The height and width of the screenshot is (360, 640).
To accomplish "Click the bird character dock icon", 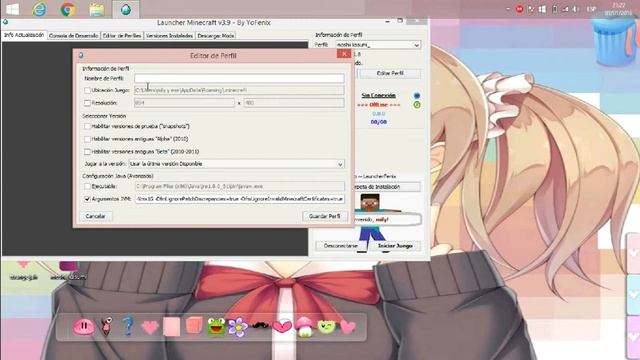I will pyautogui.click(x=106, y=327).
